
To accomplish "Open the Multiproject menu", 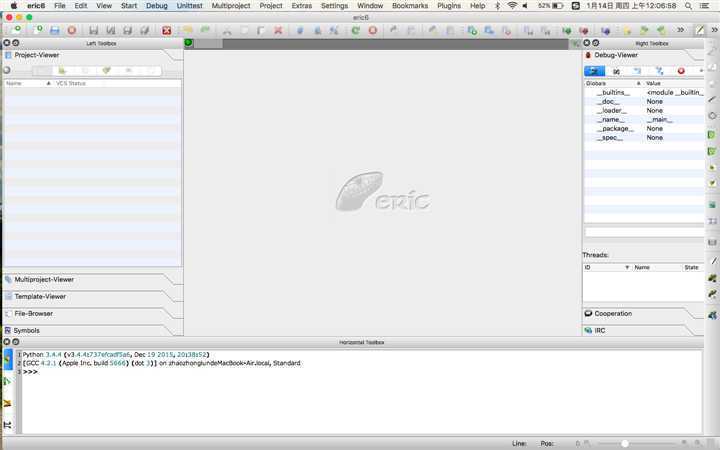I will point(231,6).
